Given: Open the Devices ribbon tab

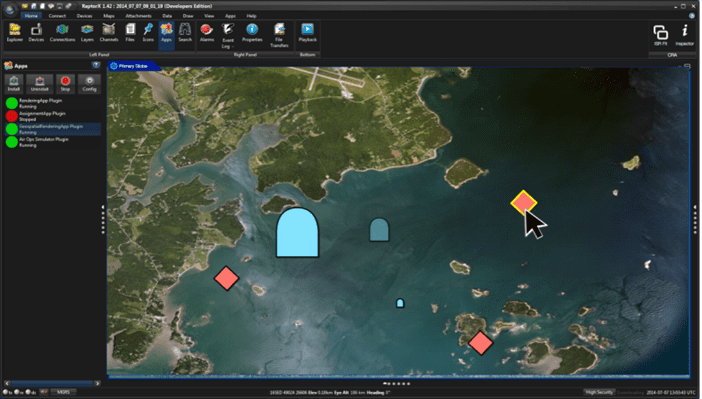Looking at the screenshot, I should click(84, 16).
